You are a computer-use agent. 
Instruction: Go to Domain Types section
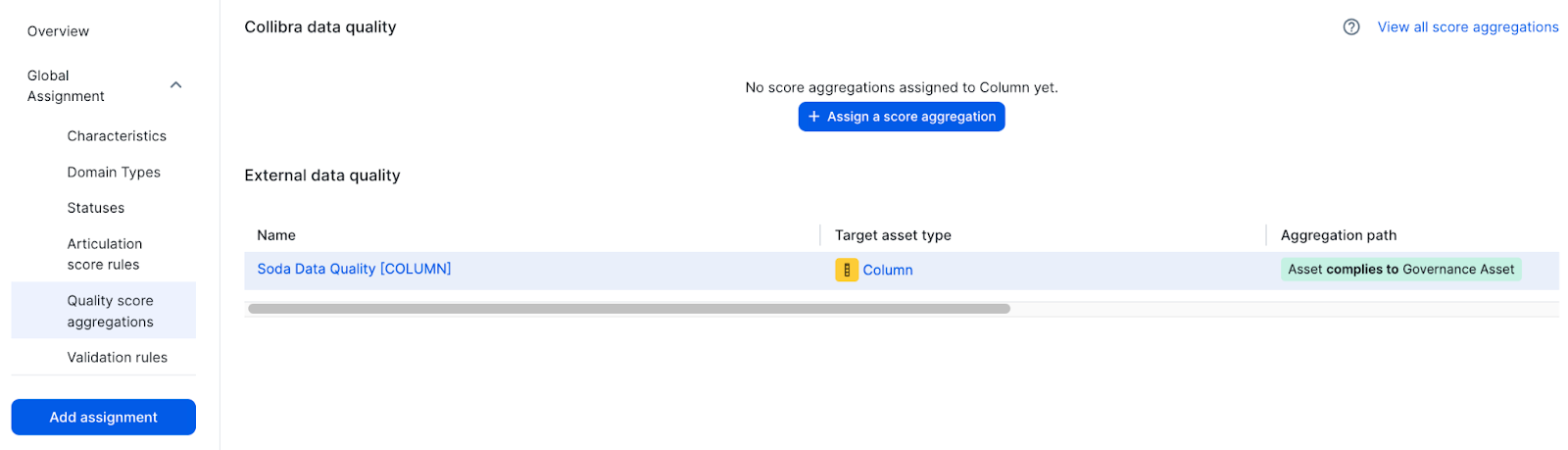(x=114, y=173)
